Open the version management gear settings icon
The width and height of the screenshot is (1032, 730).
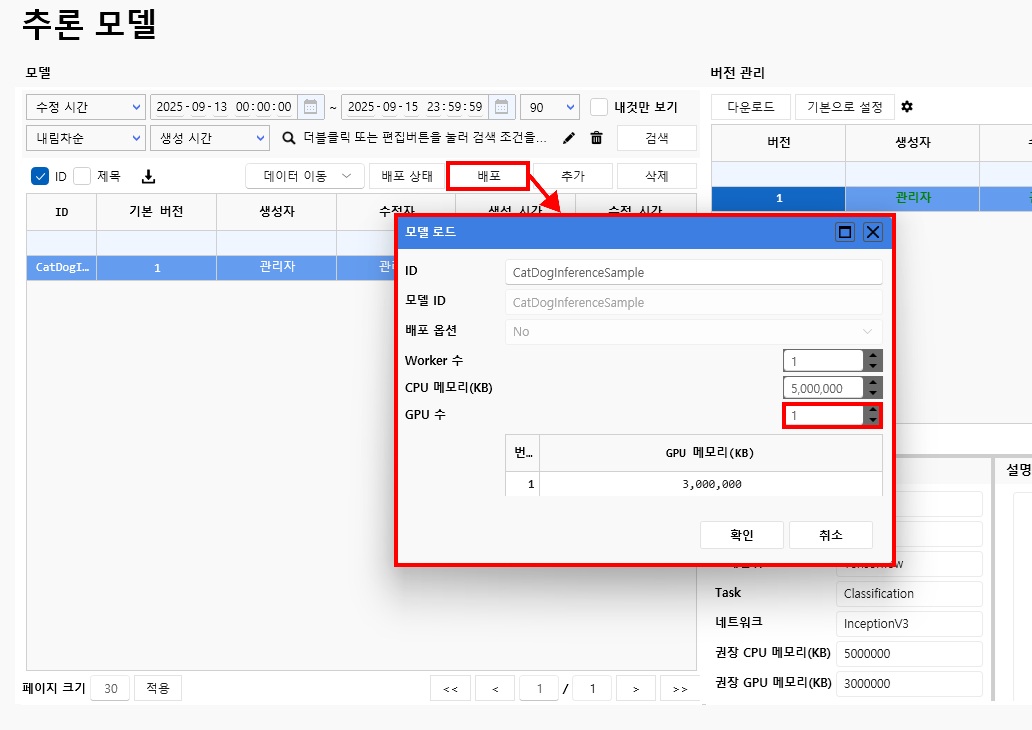pos(907,107)
